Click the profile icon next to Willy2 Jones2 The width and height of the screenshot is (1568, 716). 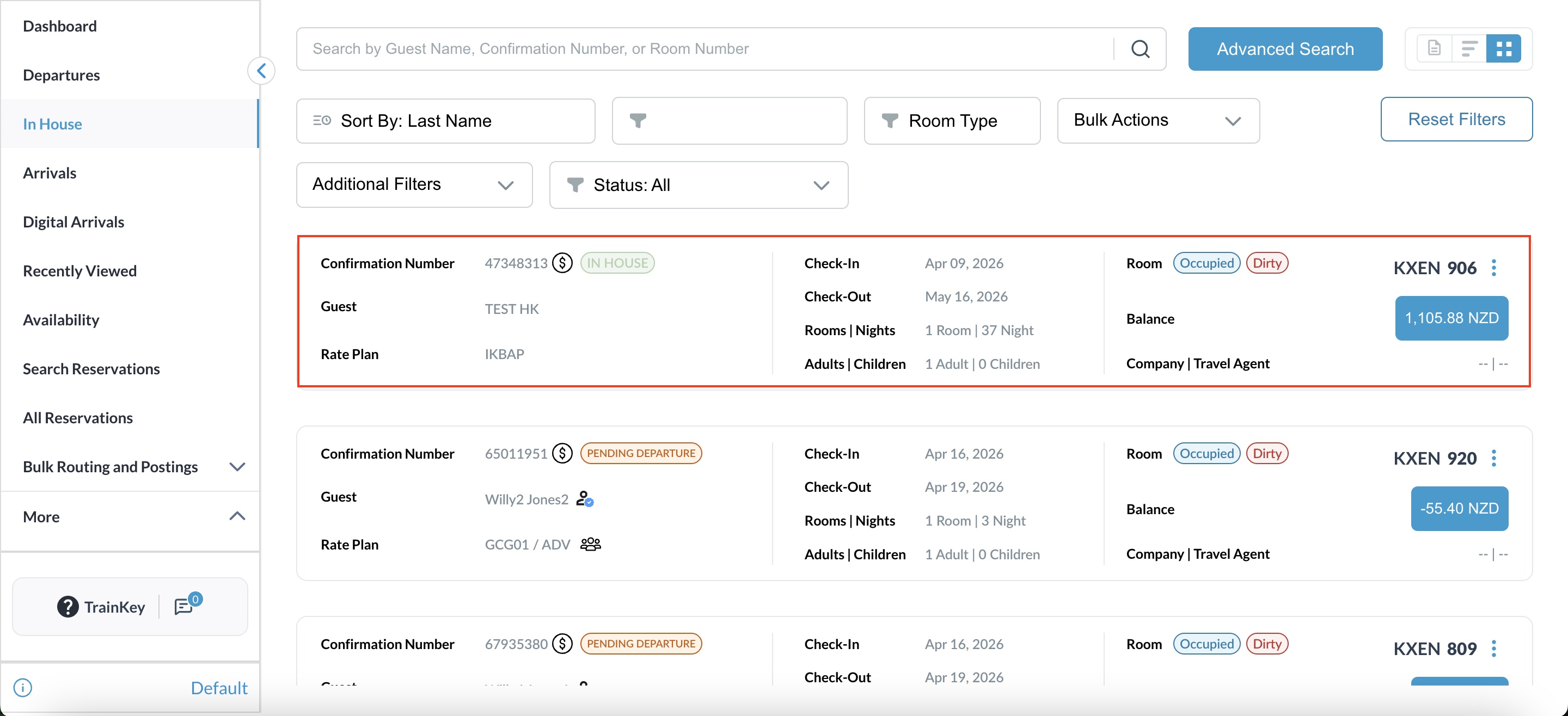pyautogui.click(x=584, y=499)
